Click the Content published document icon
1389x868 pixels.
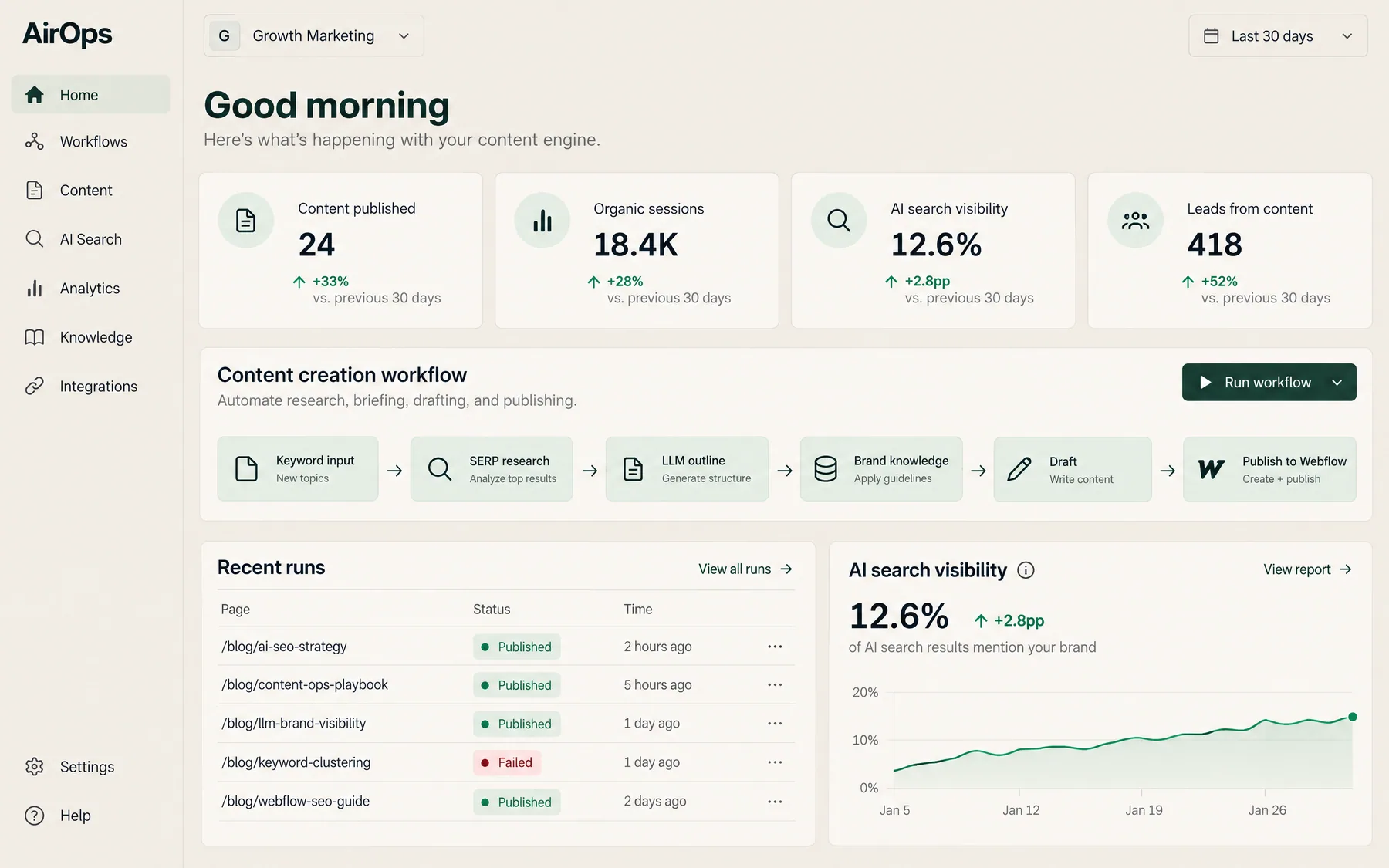(x=245, y=220)
